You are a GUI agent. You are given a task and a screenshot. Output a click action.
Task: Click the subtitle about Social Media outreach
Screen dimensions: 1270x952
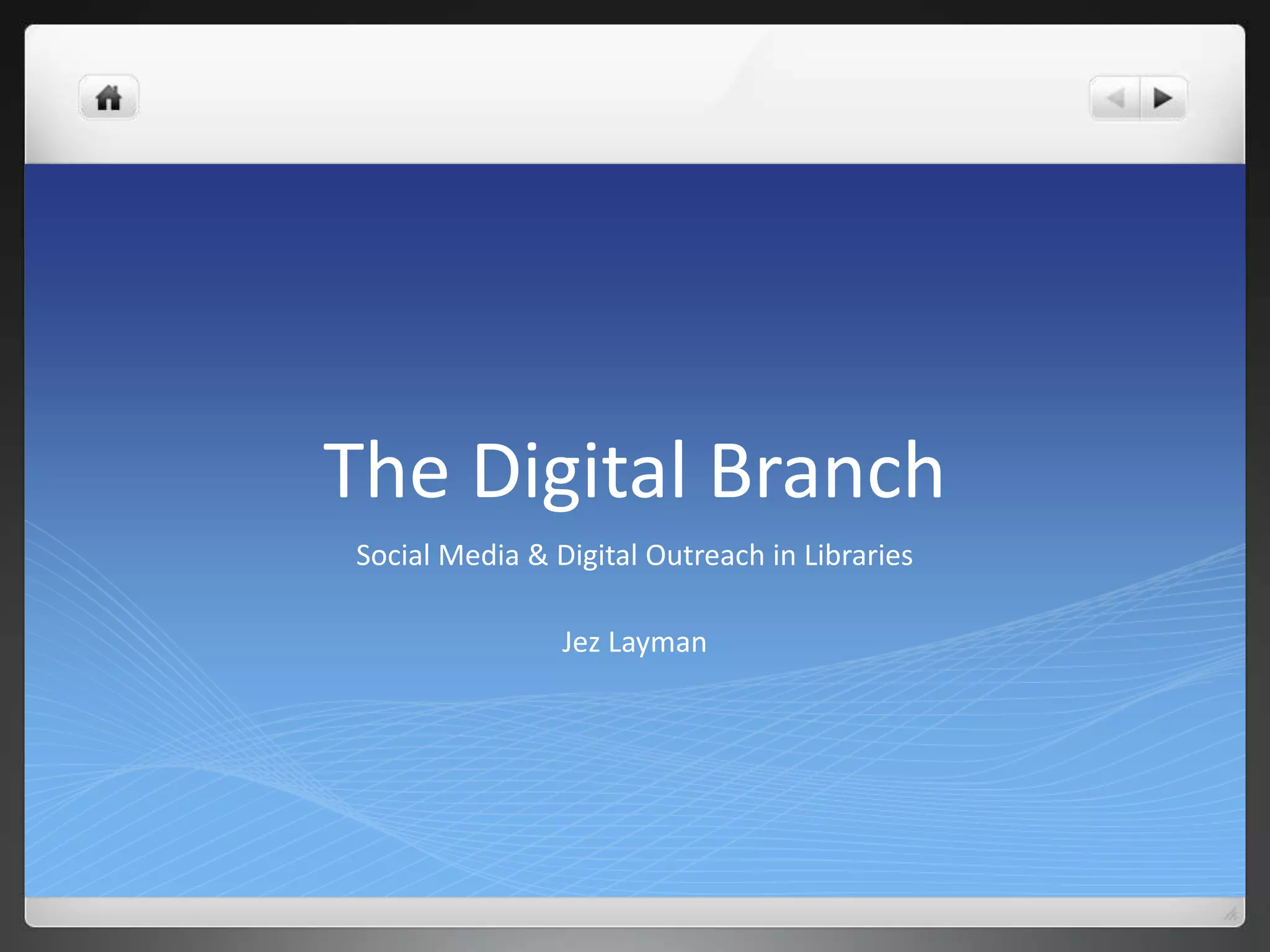click(x=634, y=555)
